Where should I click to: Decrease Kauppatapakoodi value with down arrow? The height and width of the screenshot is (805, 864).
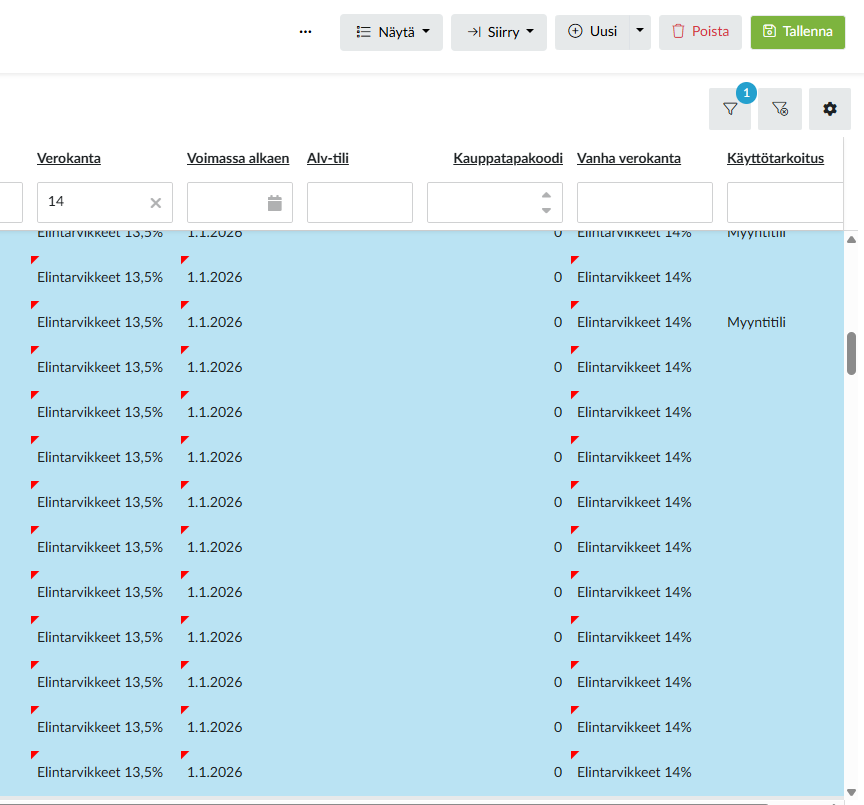[546, 210]
